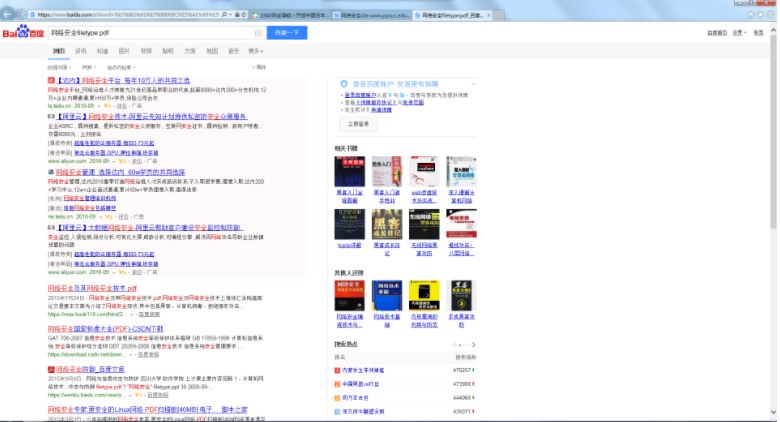Image resolution: width=780 pixels, height=422 pixels.
Task: Select the 贴吧 search category tab
Action: (x=168, y=51)
